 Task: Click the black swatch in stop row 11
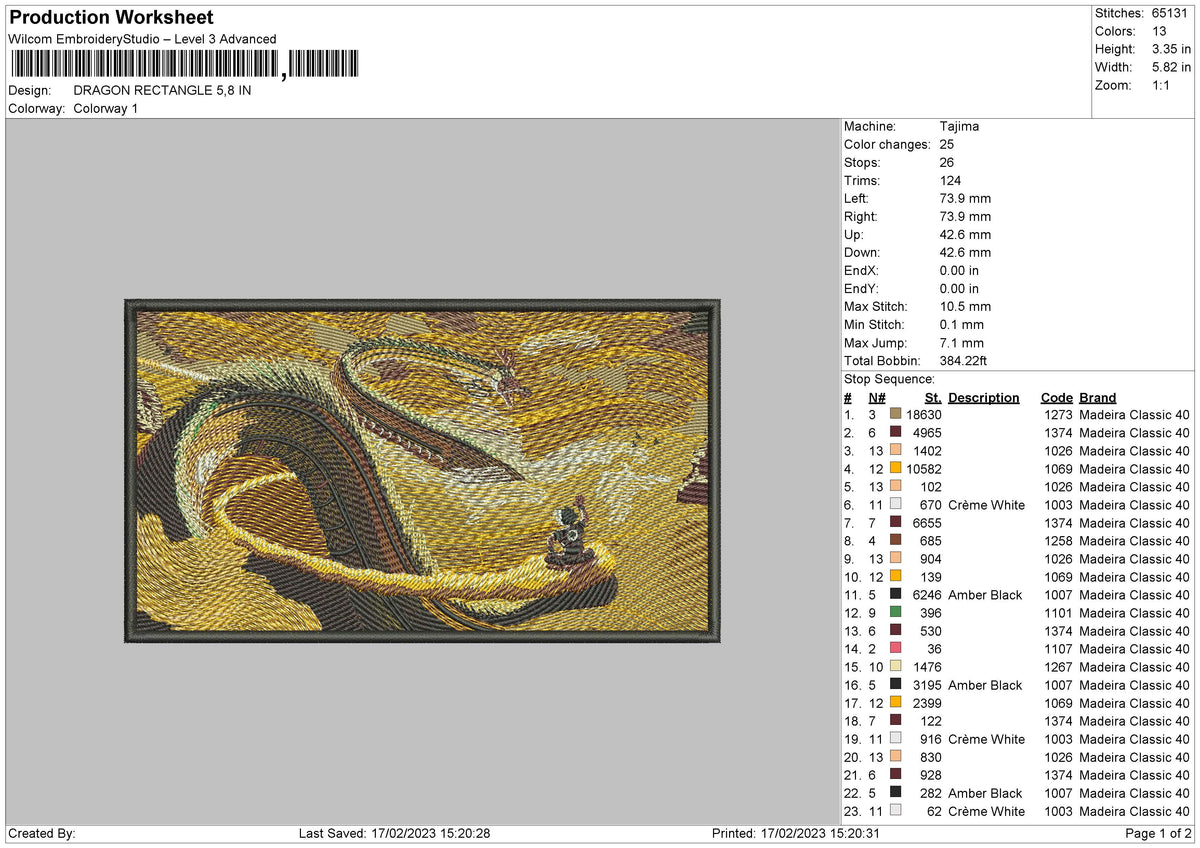coord(895,594)
